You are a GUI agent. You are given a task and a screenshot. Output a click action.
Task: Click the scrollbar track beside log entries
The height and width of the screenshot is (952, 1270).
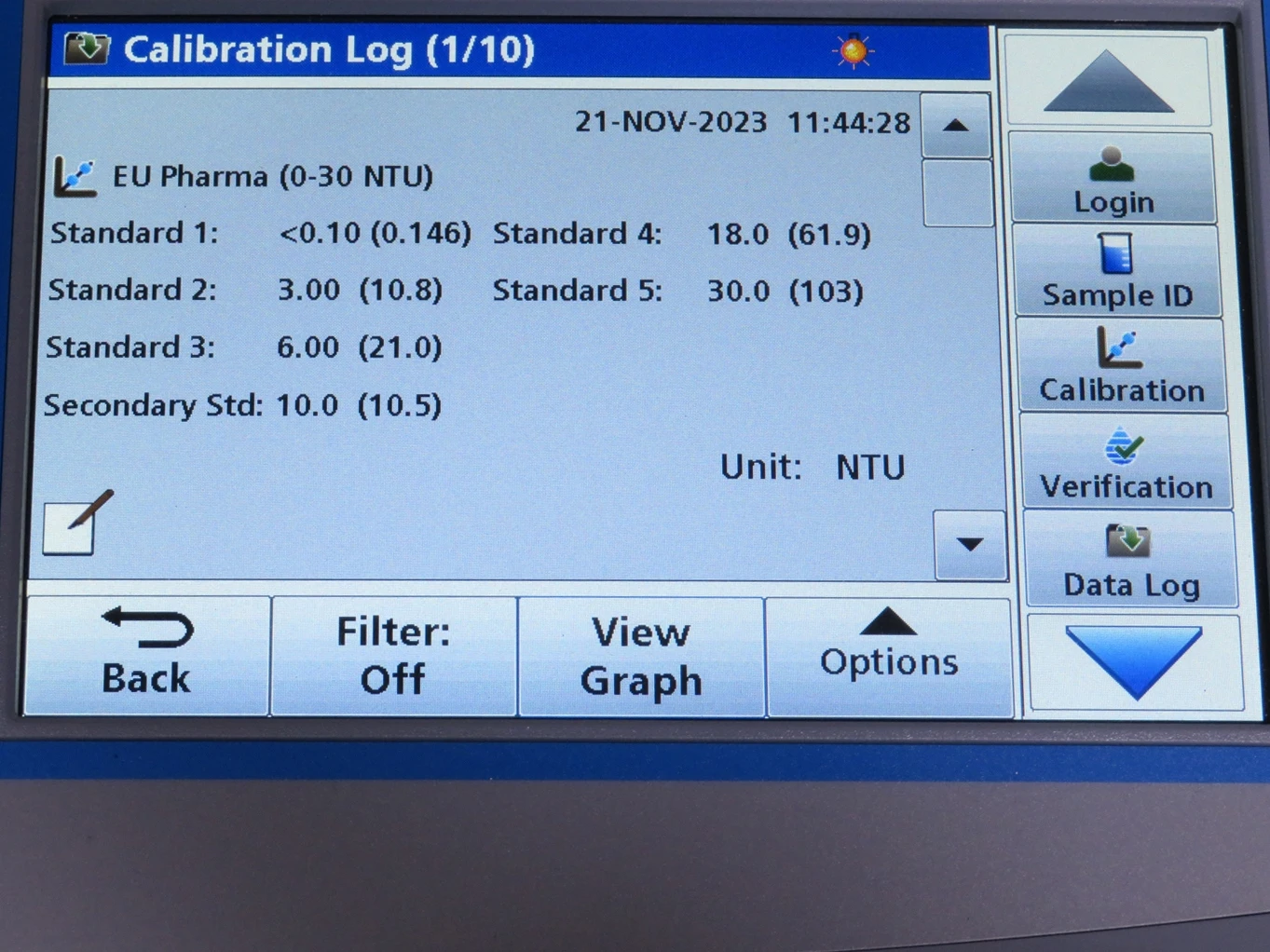click(957, 194)
